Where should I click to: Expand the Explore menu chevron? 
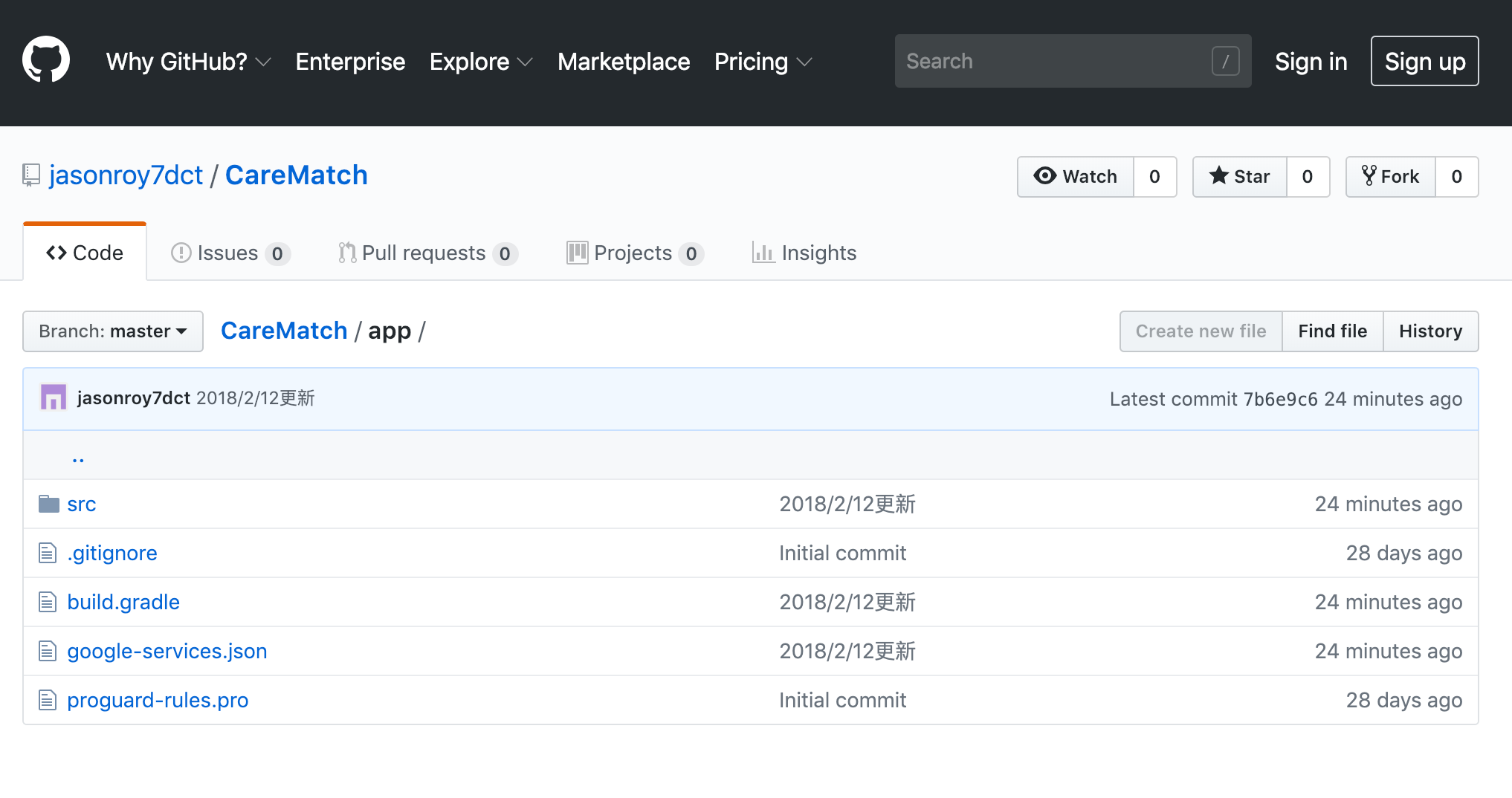[526, 63]
